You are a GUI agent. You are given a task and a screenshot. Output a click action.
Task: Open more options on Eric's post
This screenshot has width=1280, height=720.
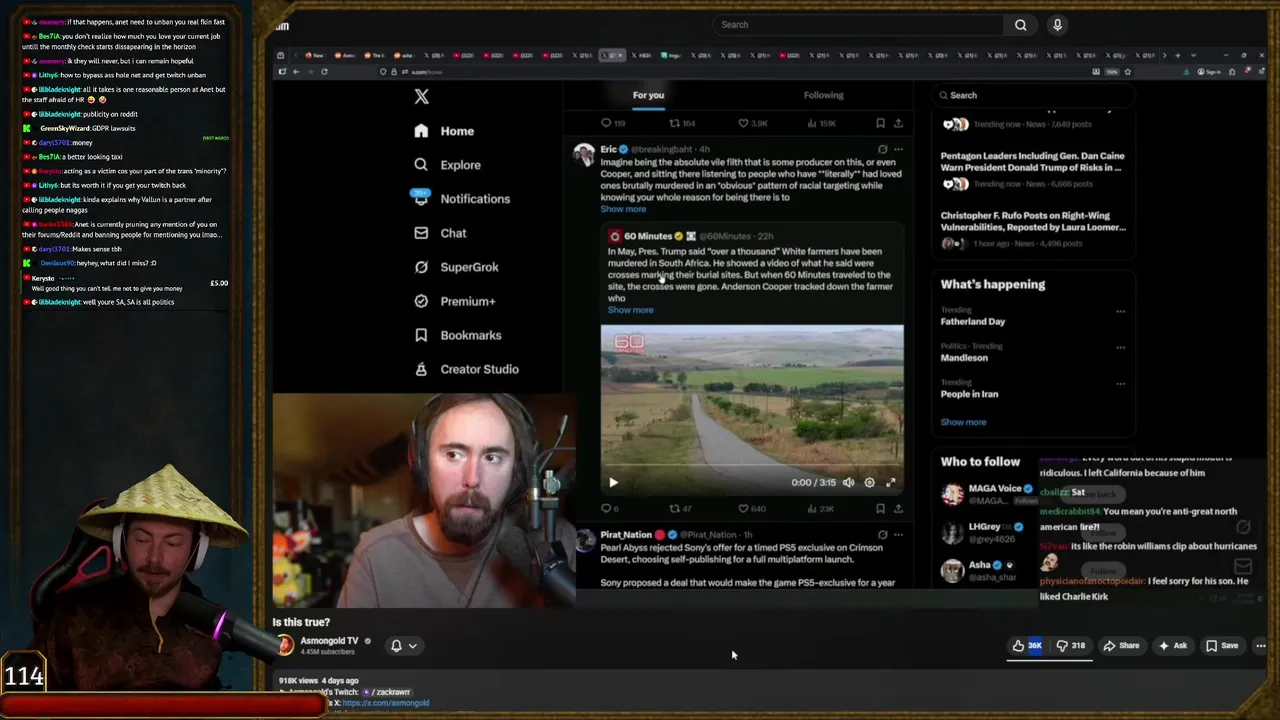tap(898, 149)
